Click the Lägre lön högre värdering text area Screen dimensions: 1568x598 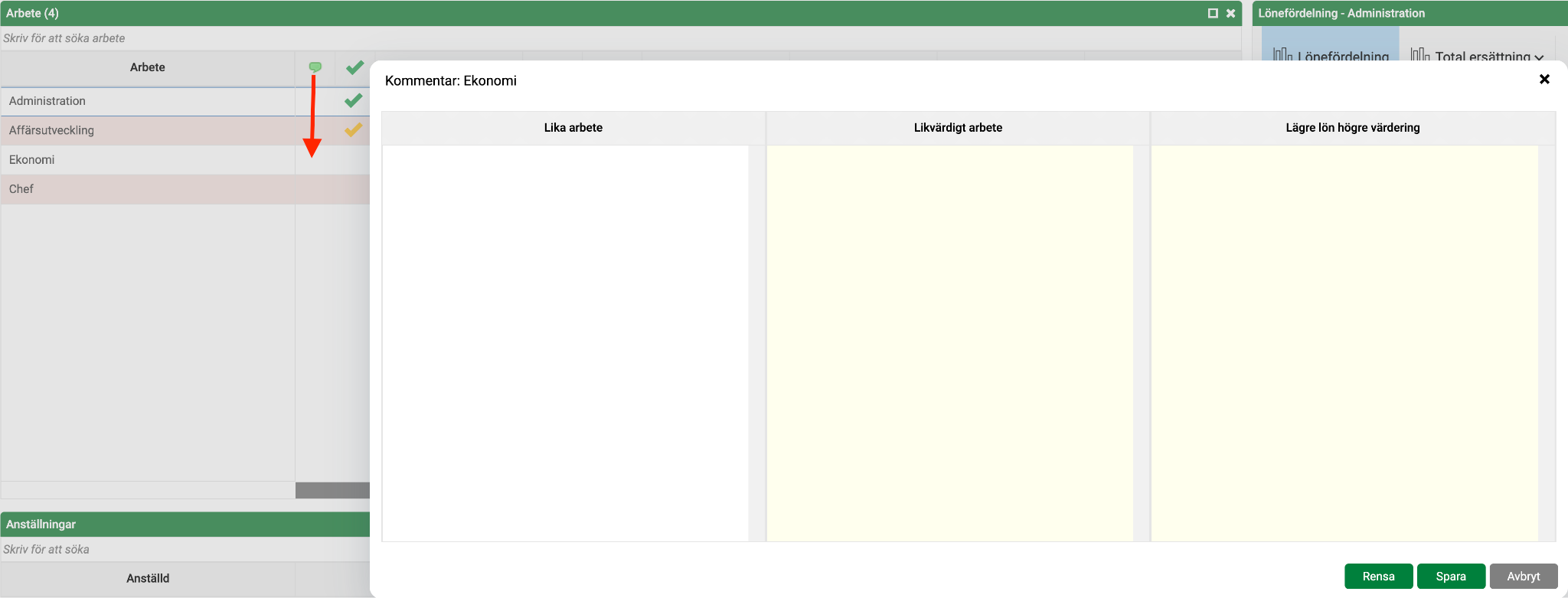[x=1344, y=343]
